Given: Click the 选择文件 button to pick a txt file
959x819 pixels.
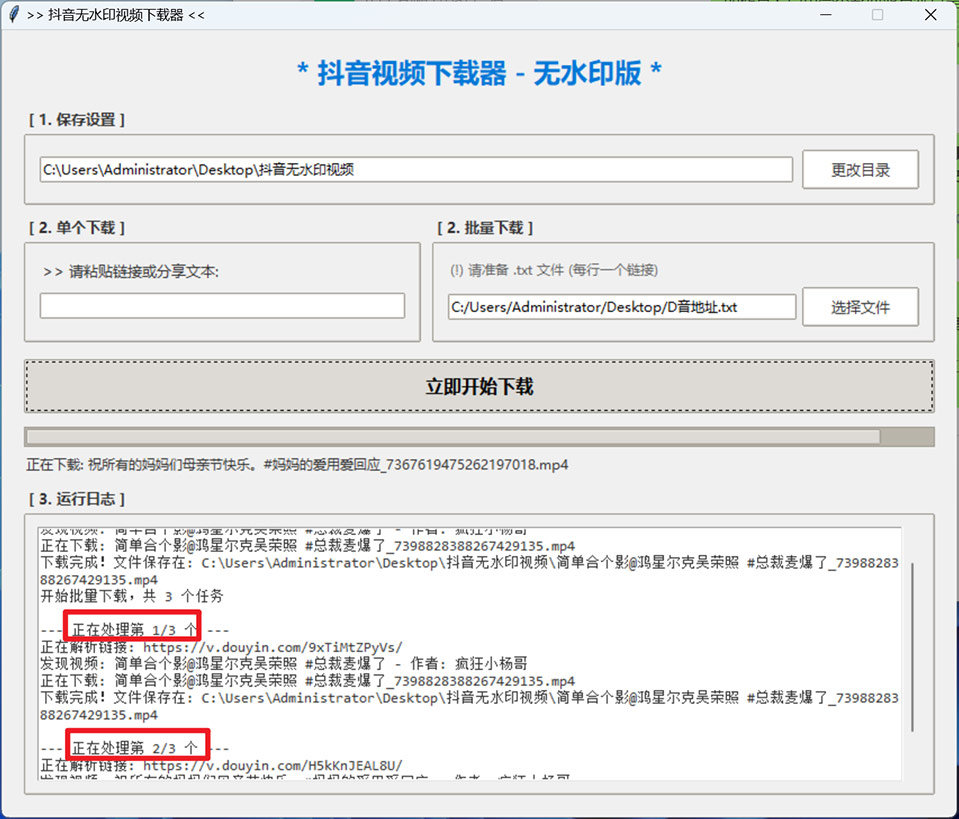Looking at the screenshot, I should click(860, 307).
